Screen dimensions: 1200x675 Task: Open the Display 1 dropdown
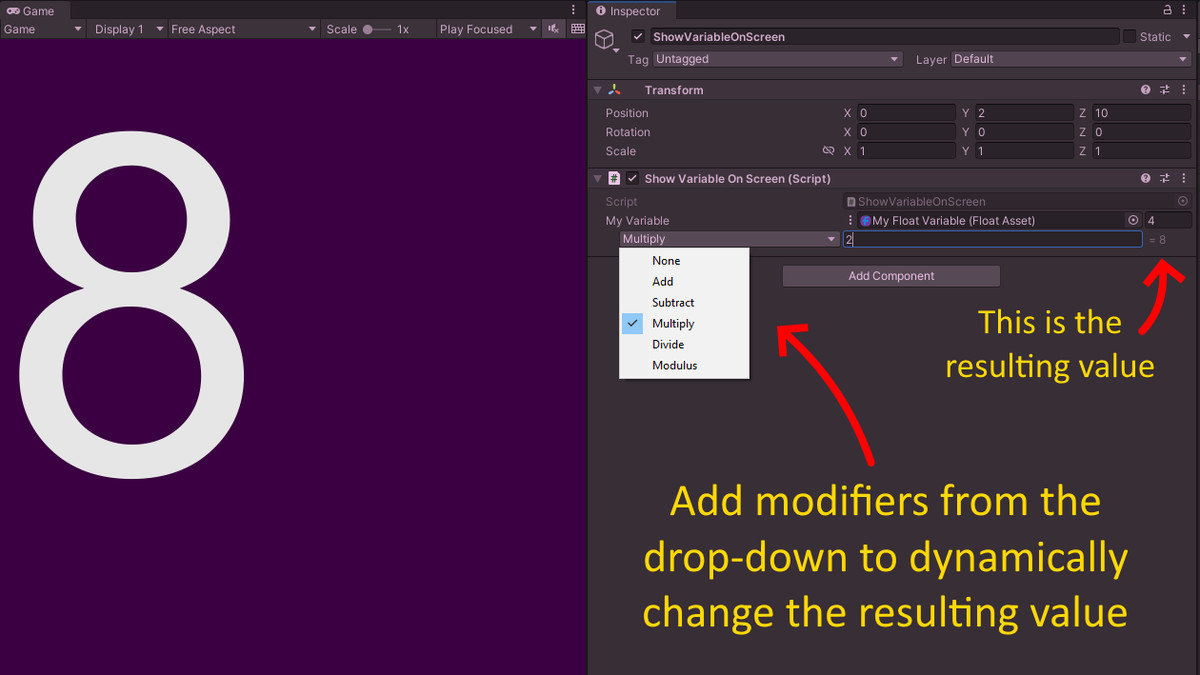point(127,29)
